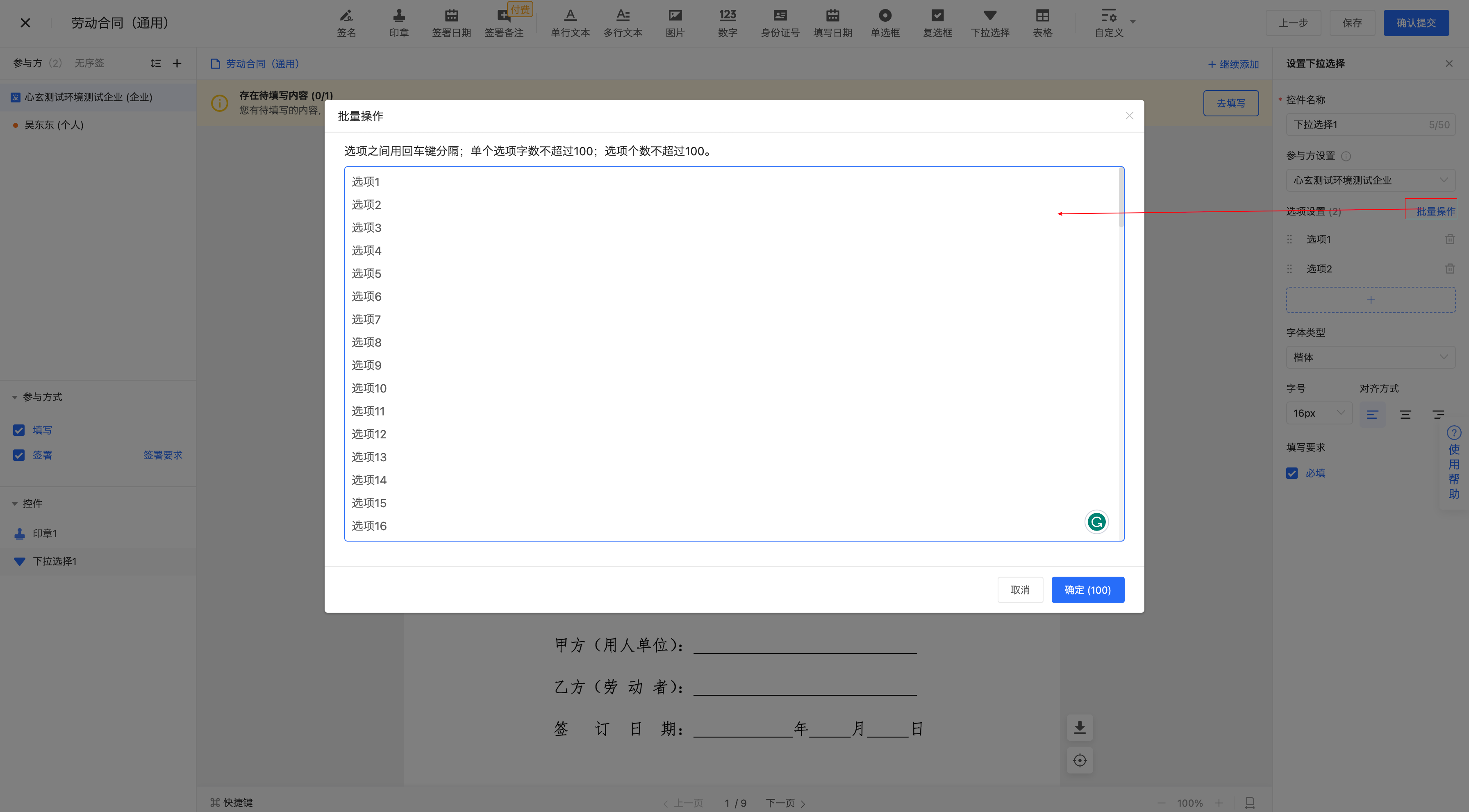
Task: Select 下拉选择1 in the controls list
Action: pos(98,561)
